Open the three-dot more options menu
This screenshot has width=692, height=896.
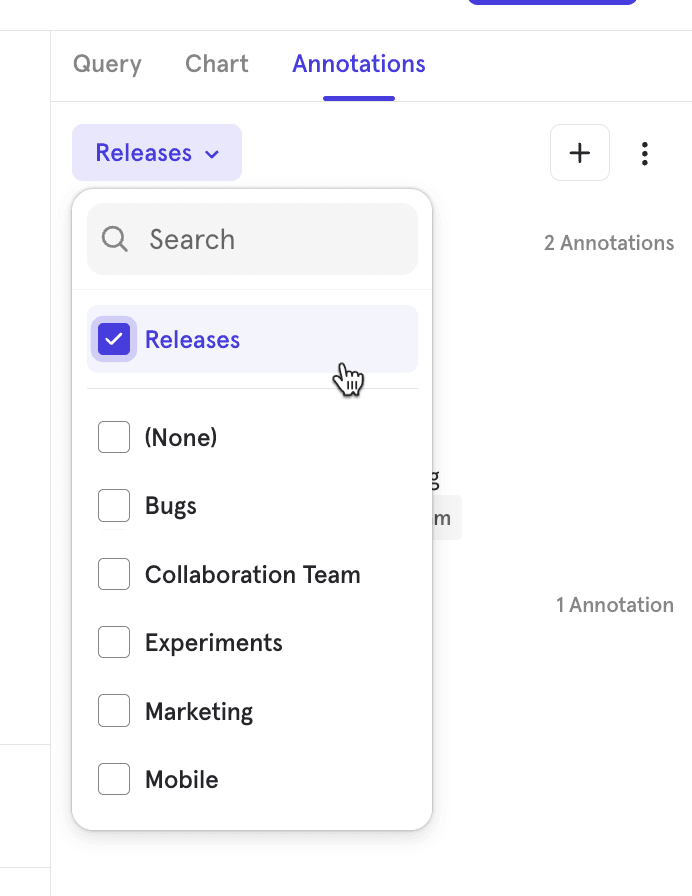point(645,153)
